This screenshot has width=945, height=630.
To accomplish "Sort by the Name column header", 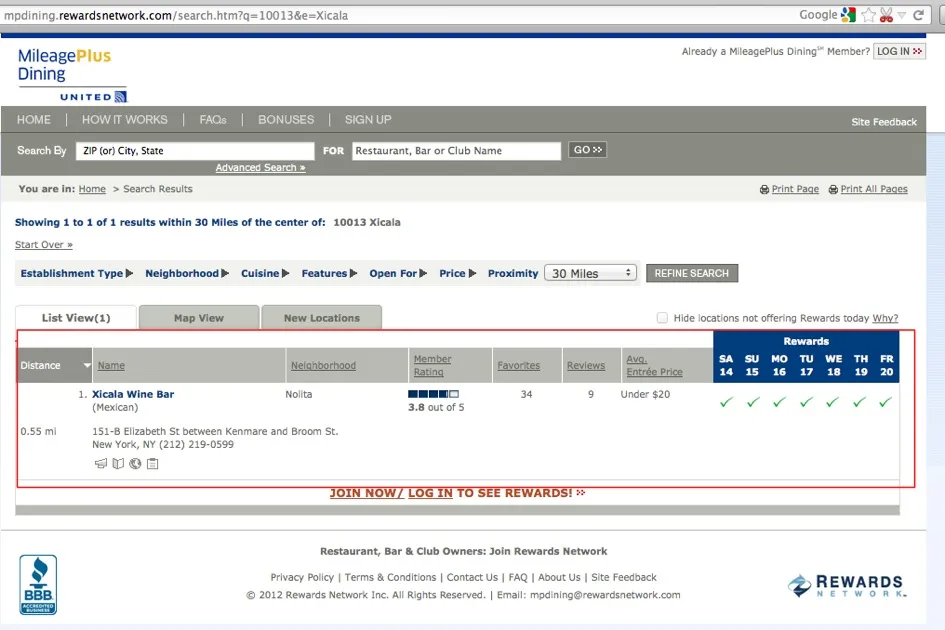I will (x=111, y=365).
